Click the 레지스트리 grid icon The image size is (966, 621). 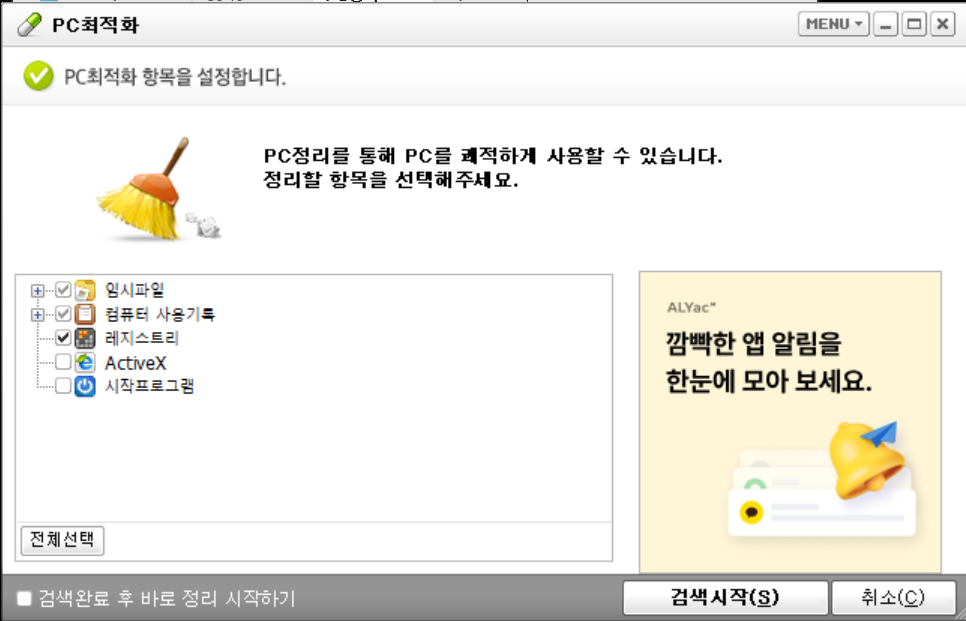click(85, 338)
